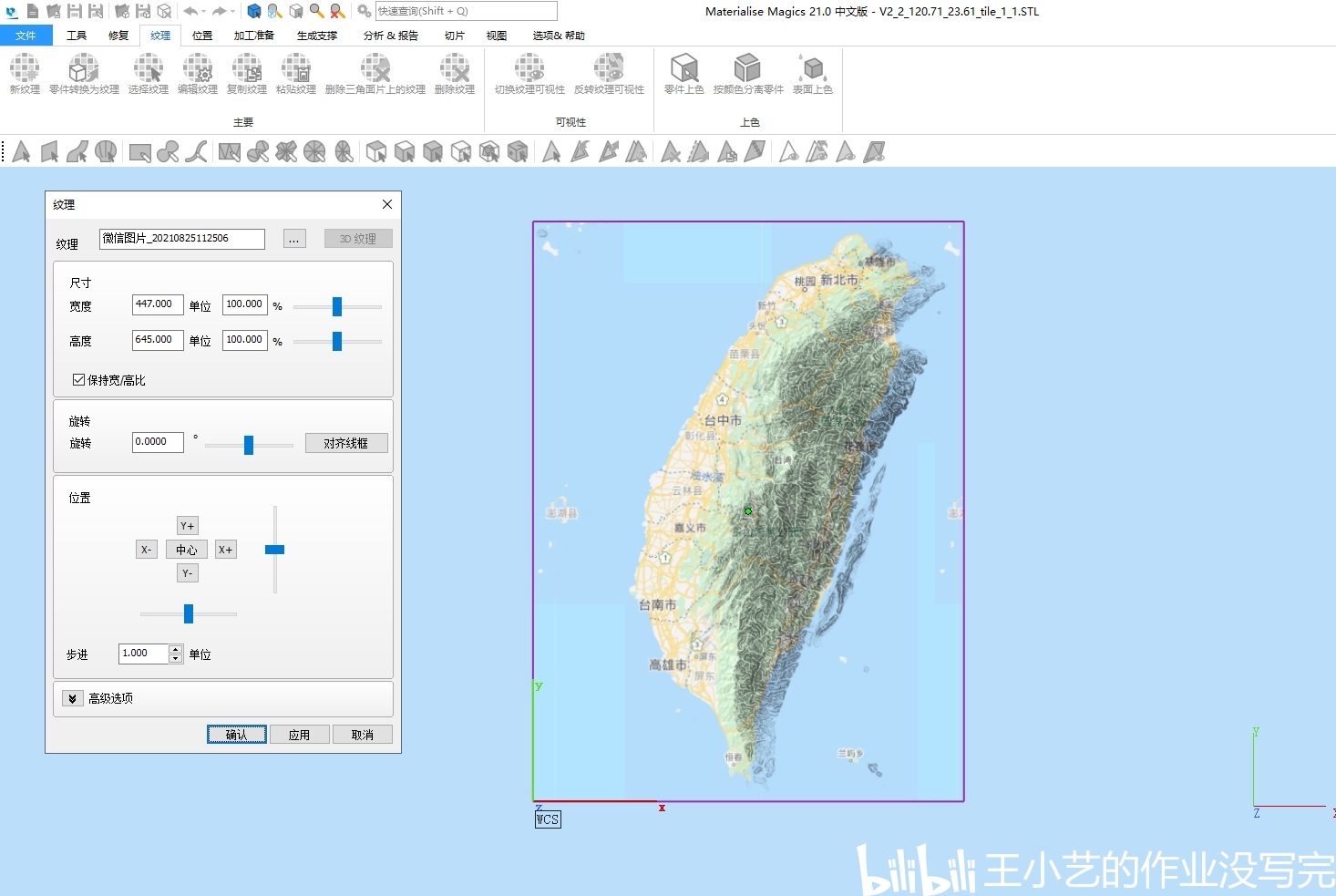Click 反转纹理可视性 invert visibility icon
1336x896 pixels.
[609, 74]
